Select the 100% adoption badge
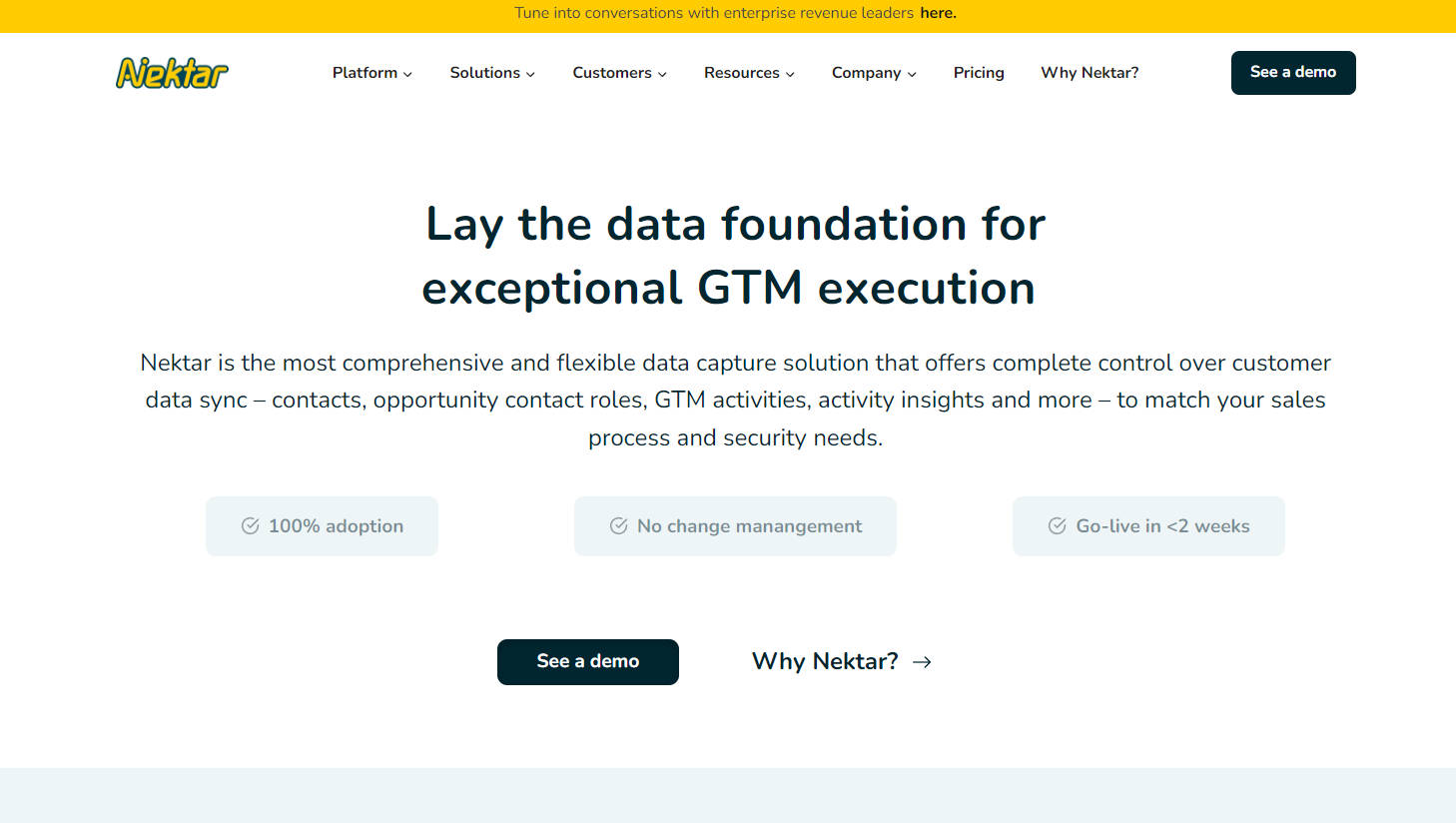This screenshot has height=823, width=1456. (322, 526)
